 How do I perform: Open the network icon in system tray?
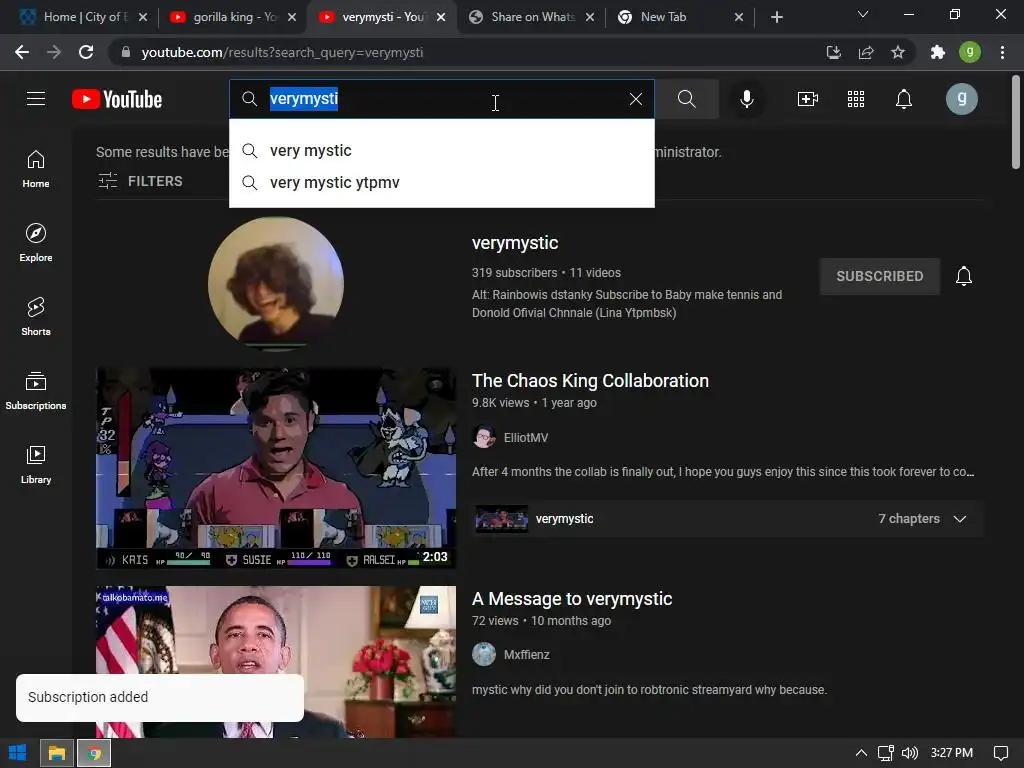[x=886, y=753]
